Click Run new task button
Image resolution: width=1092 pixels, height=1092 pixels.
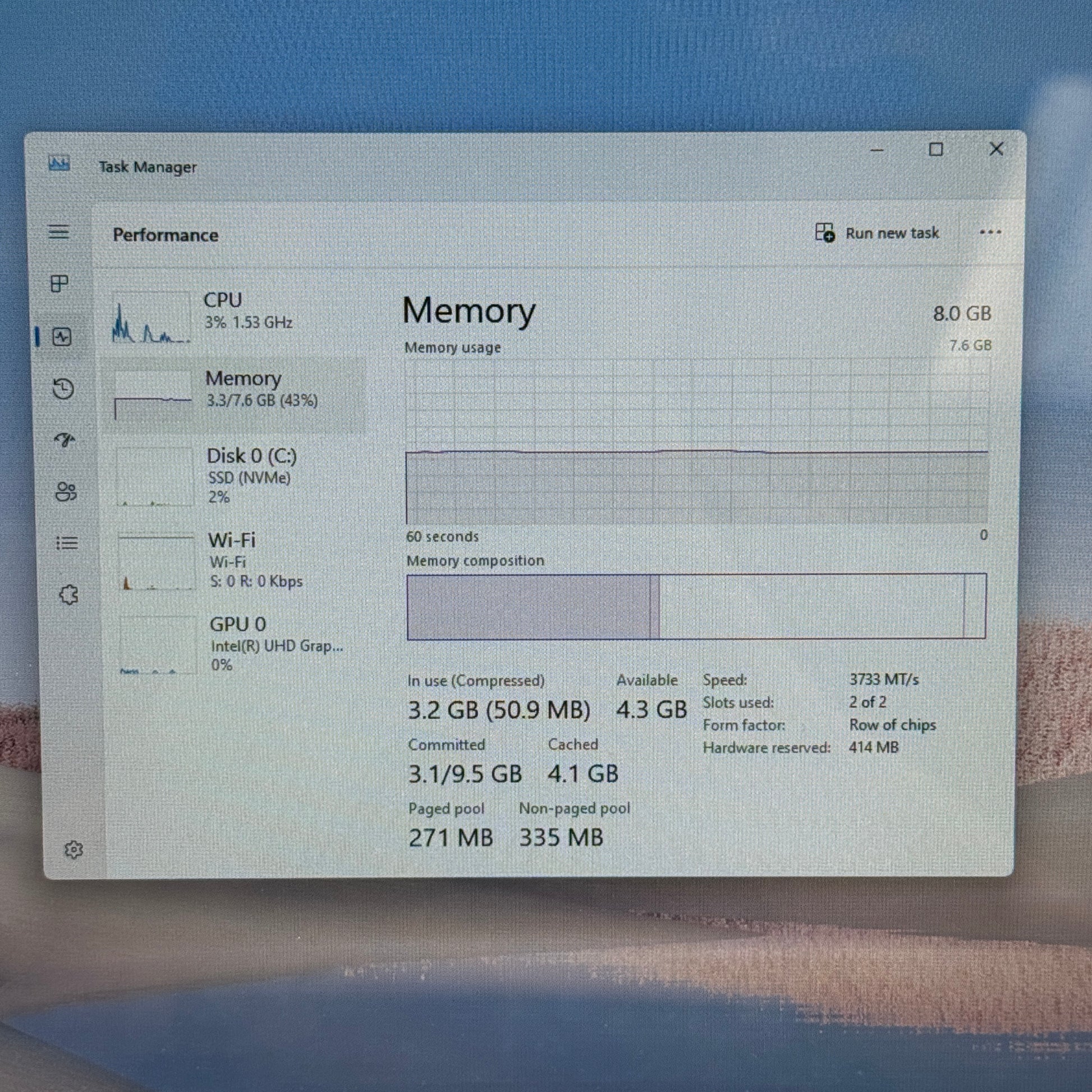877,233
